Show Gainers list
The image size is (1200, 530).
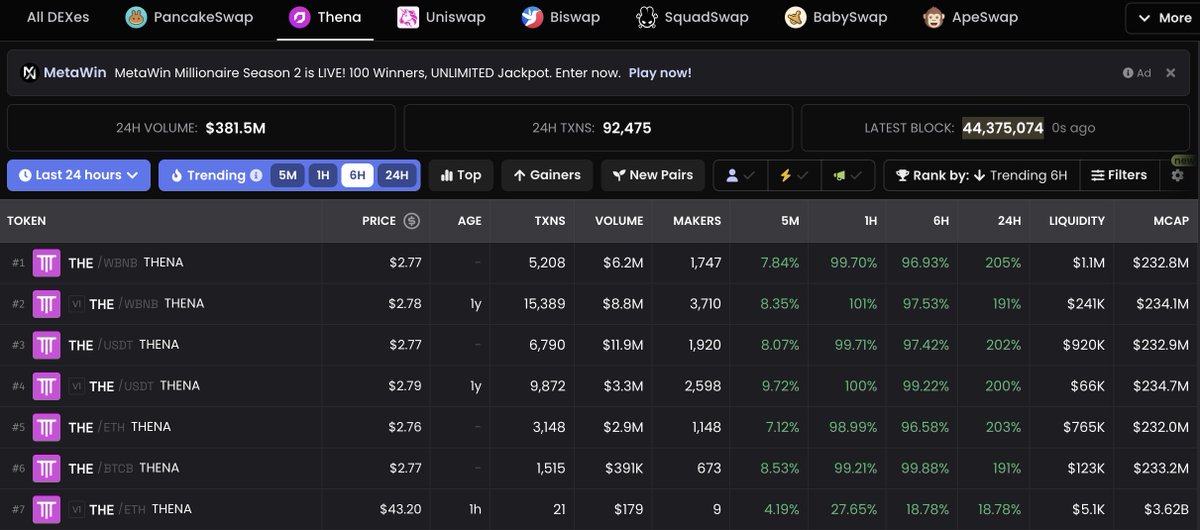tap(547, 175)
